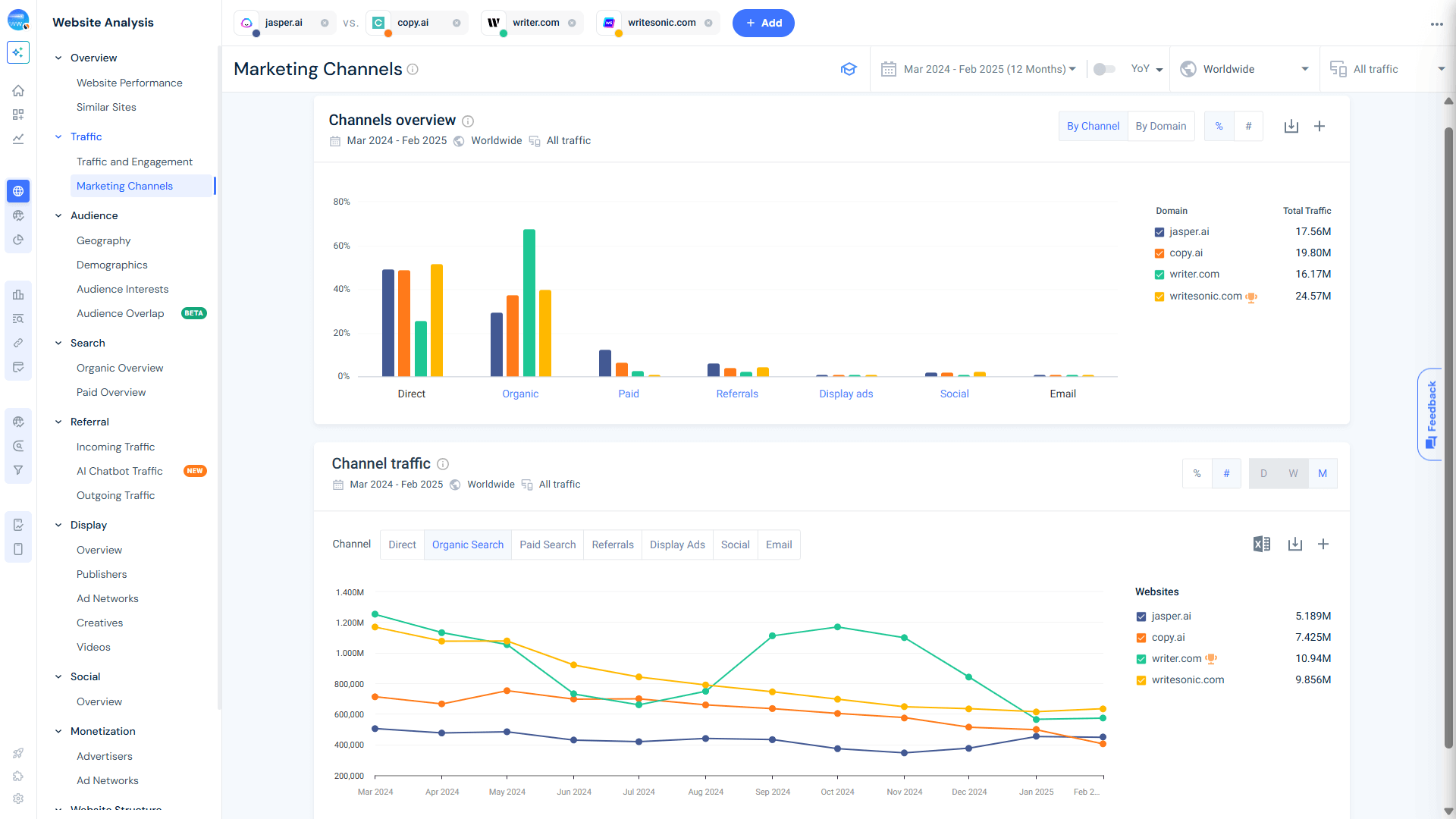Export Channel traffic to Excel
This screenshot has height=819, width=1456.
[x=1261, y=544]
